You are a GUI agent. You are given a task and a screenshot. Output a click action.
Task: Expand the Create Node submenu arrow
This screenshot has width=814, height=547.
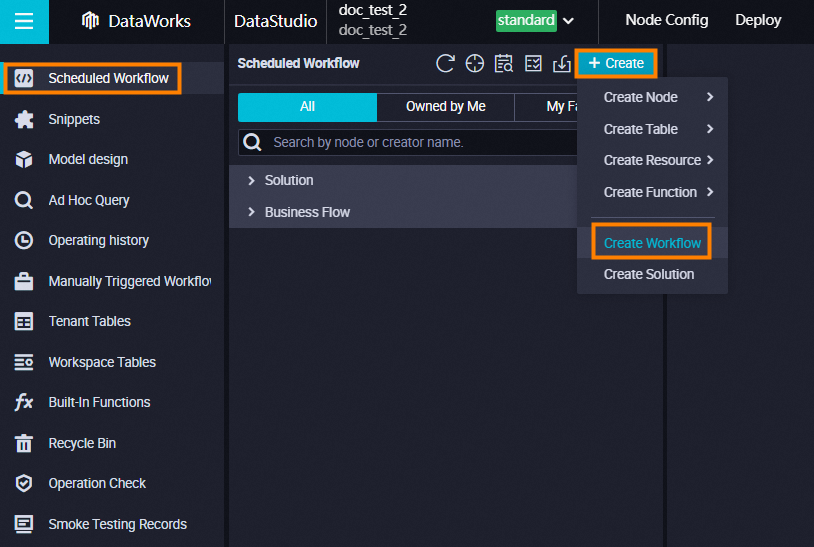[x=710, y=97]
